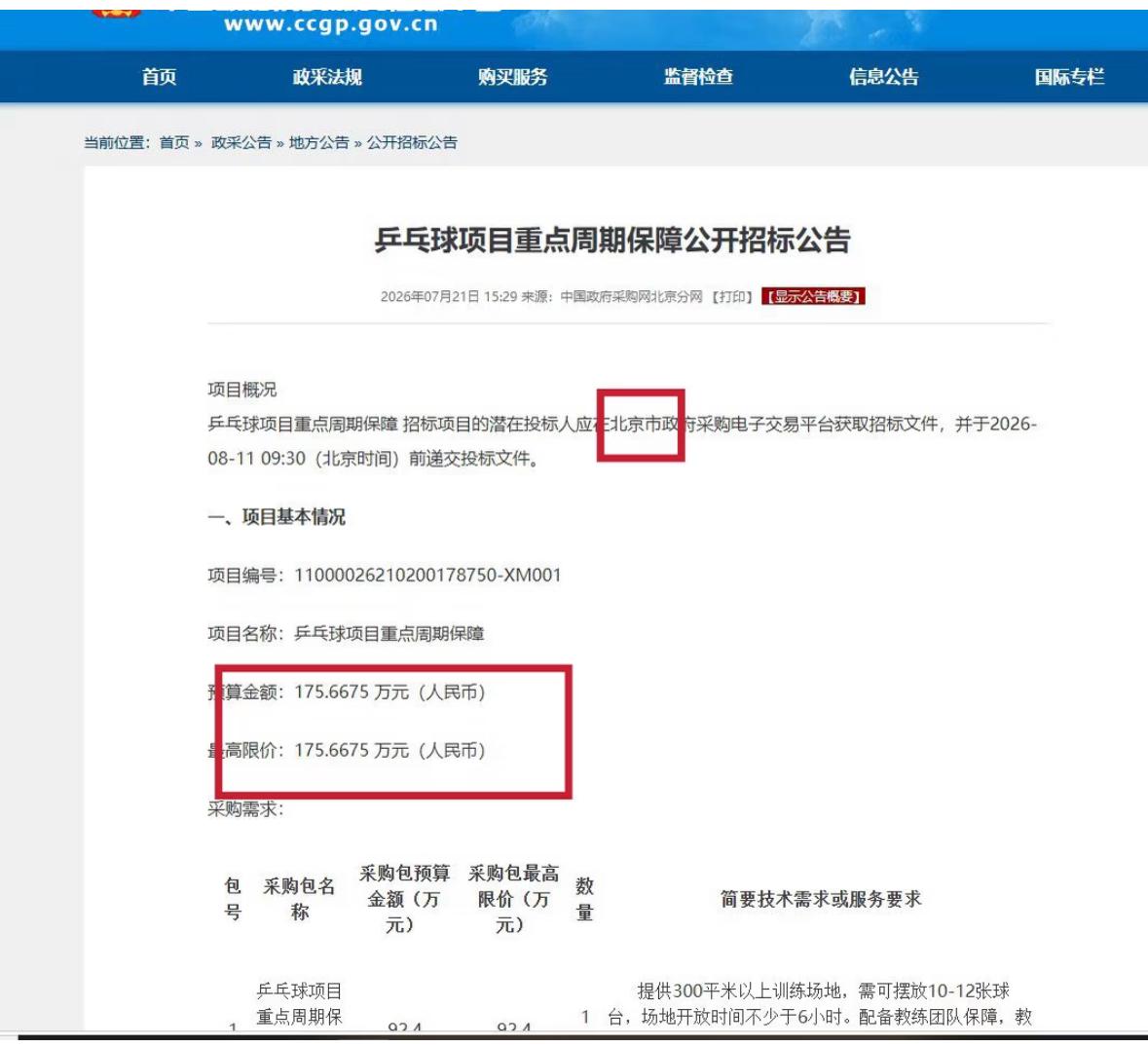The image size is (1148, 1047).
Task: Click the www.ccgp.gov.cn site address text
Action: click(x=331, y=24)
